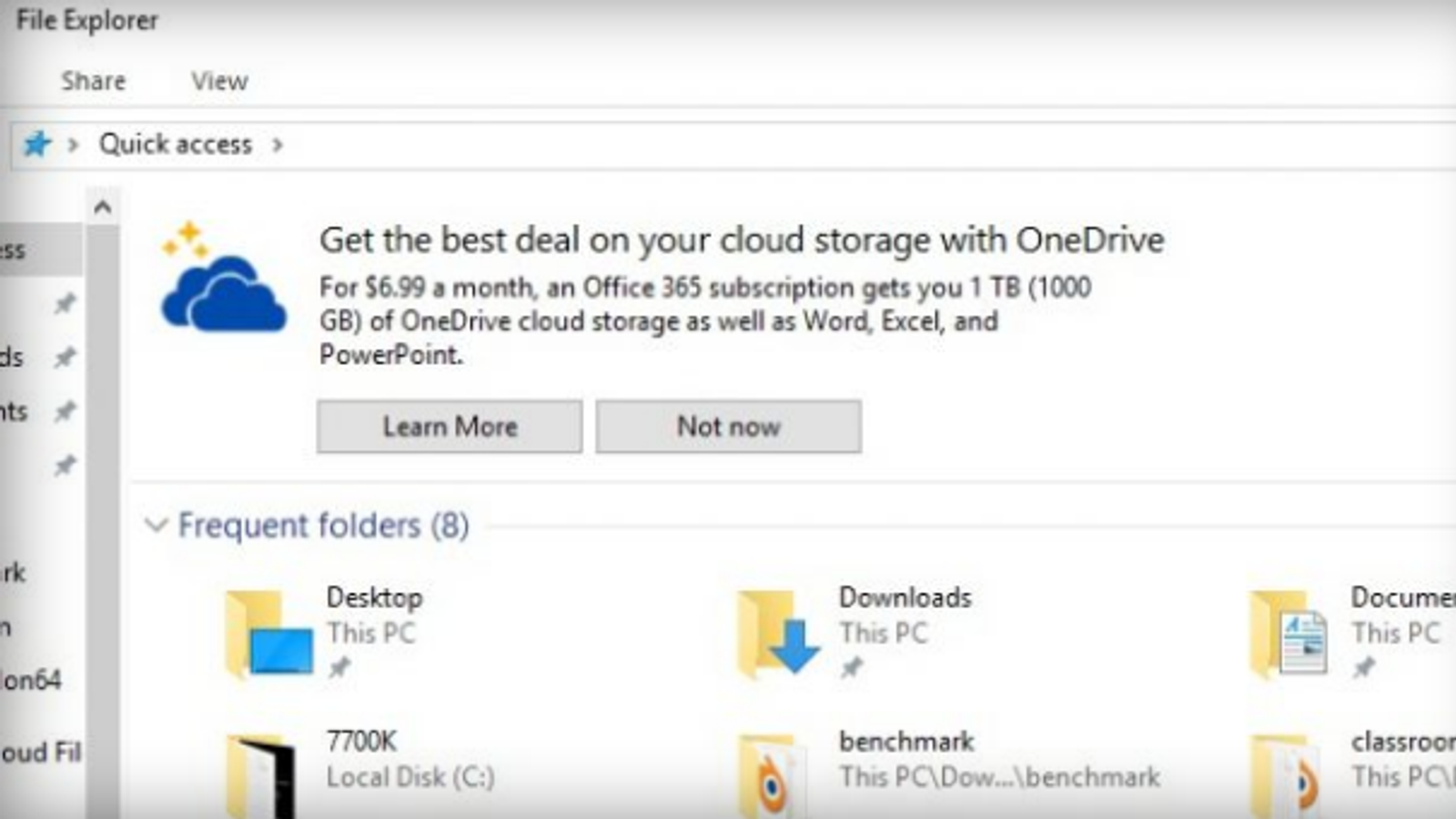Click the Learn More button

pyautogui.click(x=450, y=427)
